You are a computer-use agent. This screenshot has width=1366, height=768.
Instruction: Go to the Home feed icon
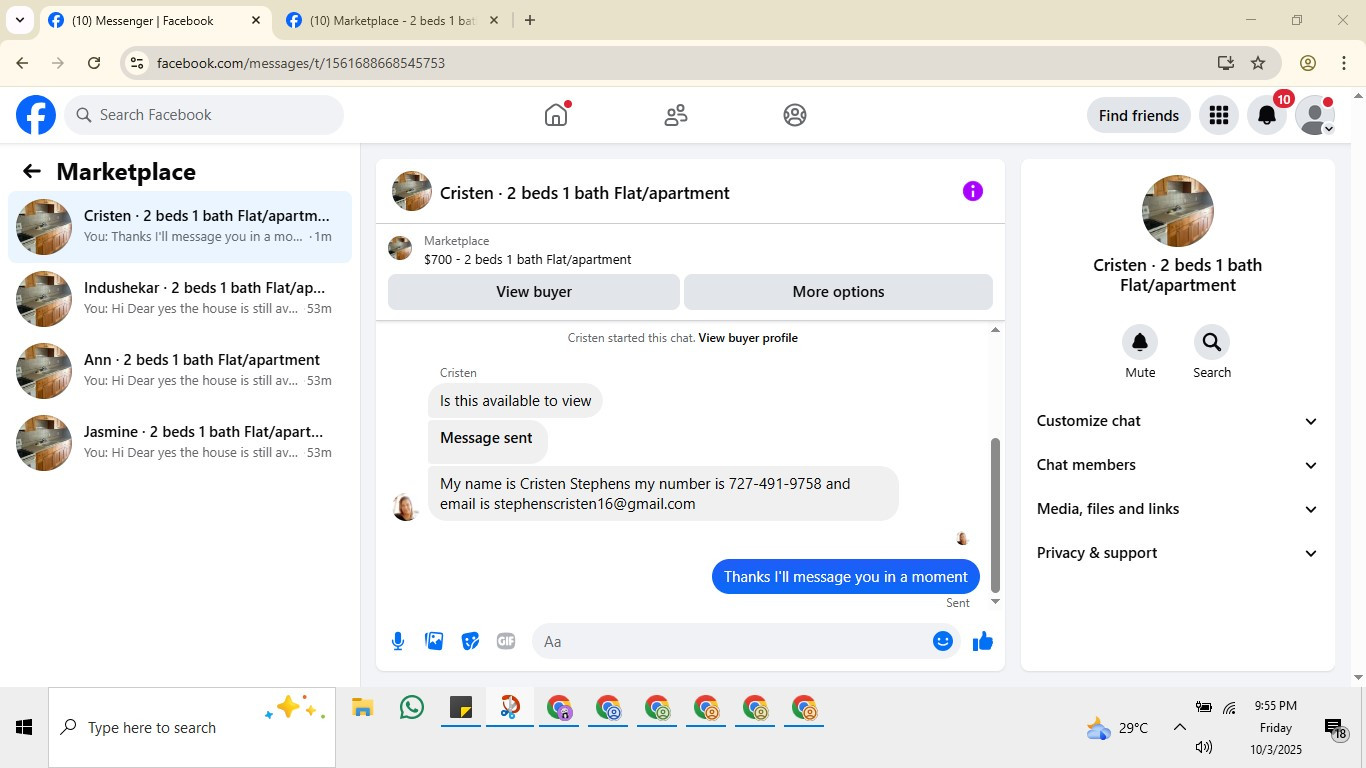[x=556, y=115]
